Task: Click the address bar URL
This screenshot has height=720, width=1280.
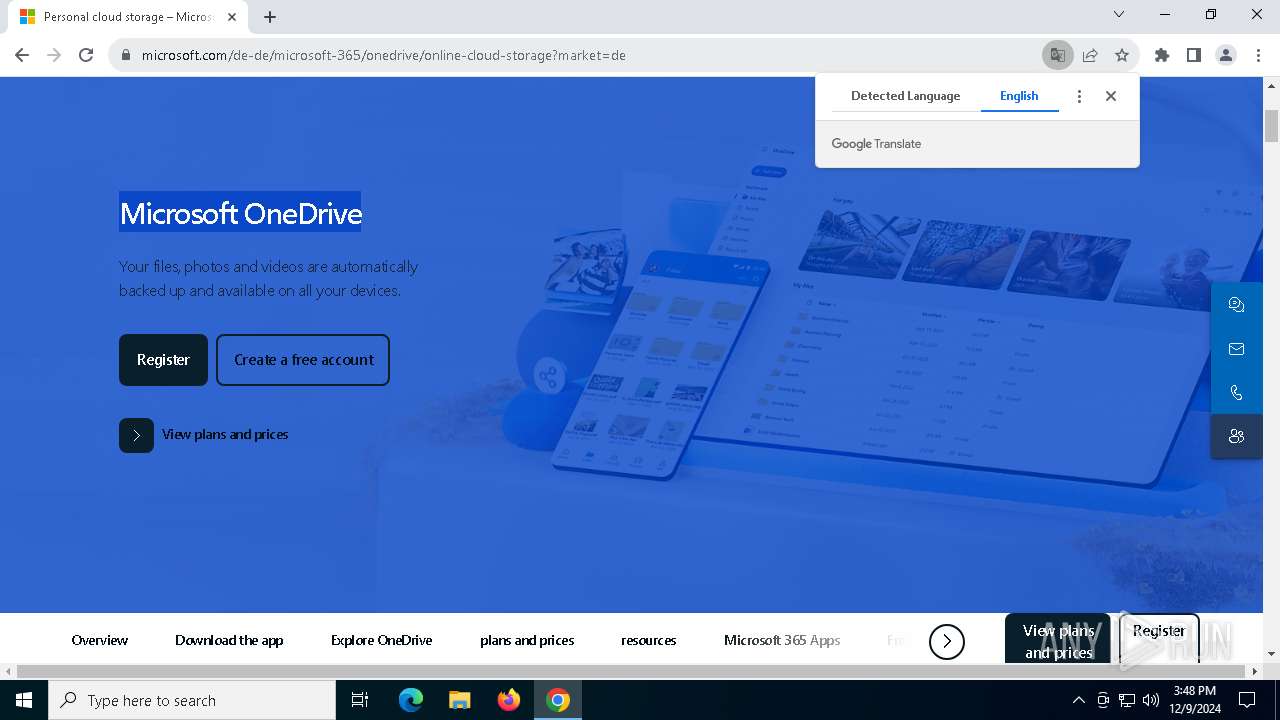Action: point(384,55)
